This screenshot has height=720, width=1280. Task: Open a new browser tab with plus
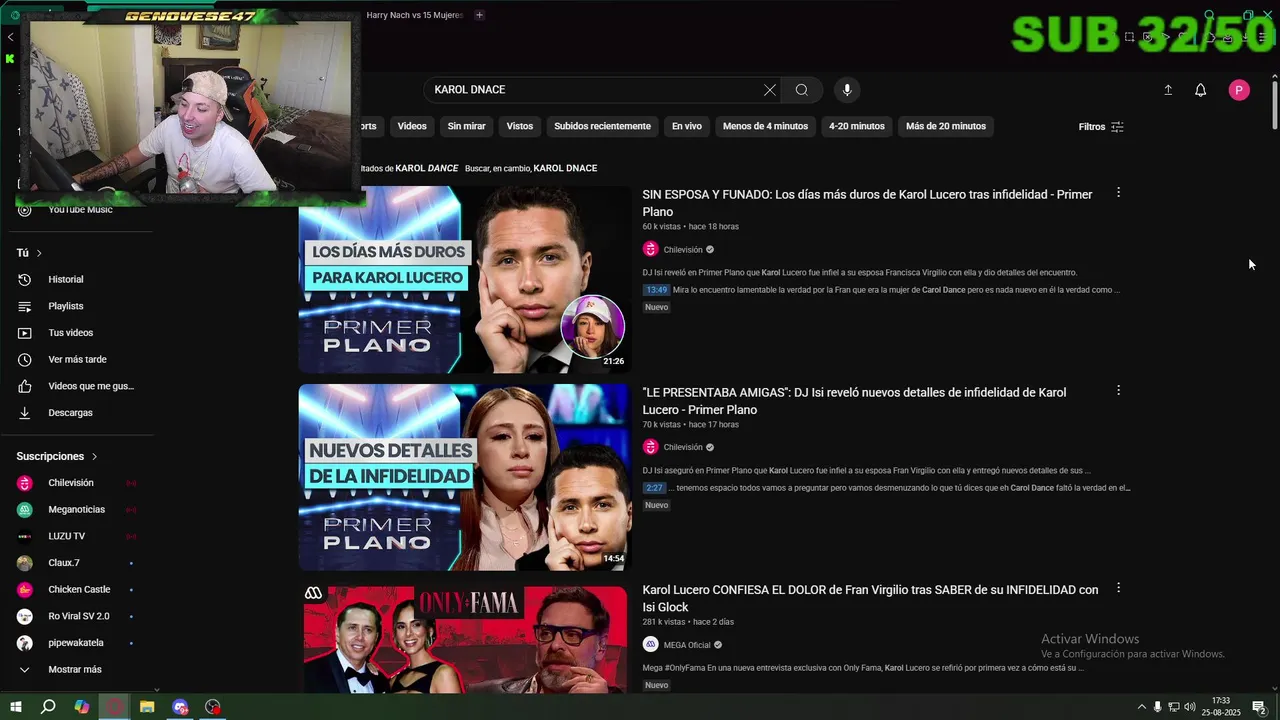[x=479, y=15]
